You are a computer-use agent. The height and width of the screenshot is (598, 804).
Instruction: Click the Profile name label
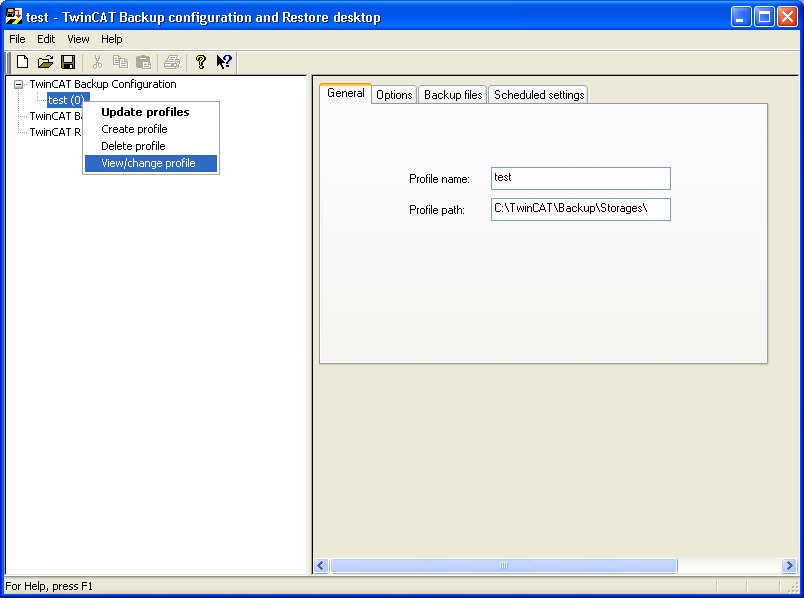click(439, 179)
